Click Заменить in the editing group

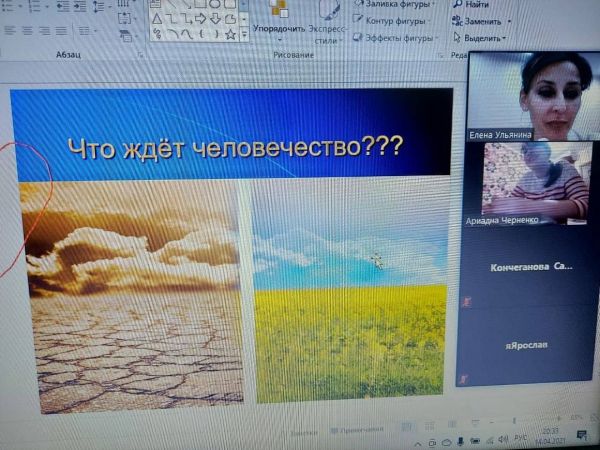pyautogui.click(x=482, y=21)
